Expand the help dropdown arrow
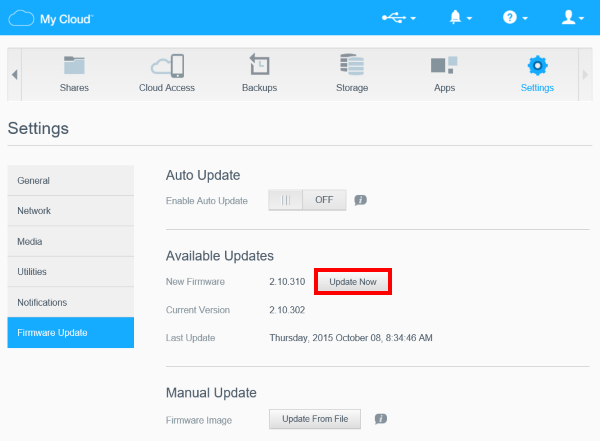This screenshot has height=441, width=600. click(525, 18)
